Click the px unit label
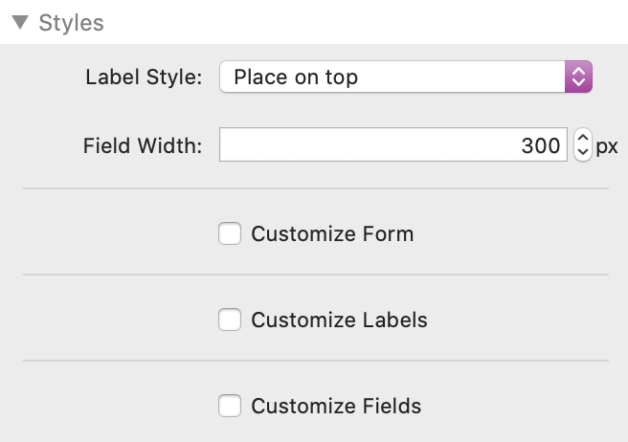Image resolution: width=628 pixels, height=442 pixels. point(607,146)
